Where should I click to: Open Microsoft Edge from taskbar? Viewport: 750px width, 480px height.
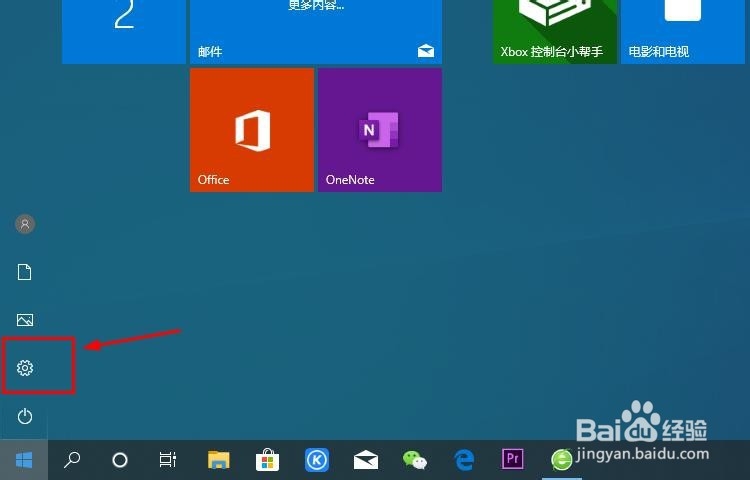click(x=464, y=460)
